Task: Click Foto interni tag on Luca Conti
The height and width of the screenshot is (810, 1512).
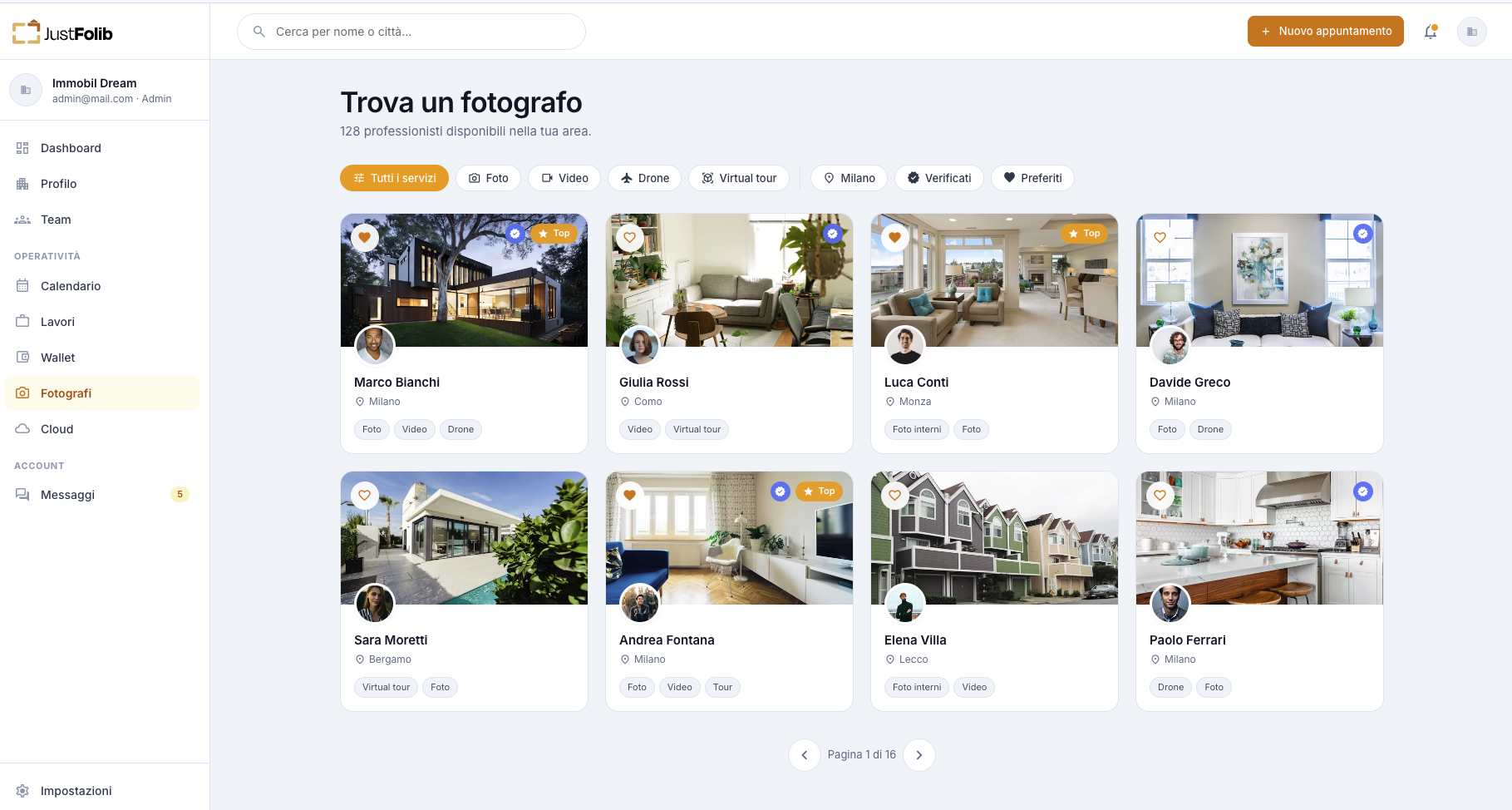Action: coord(917,430)
